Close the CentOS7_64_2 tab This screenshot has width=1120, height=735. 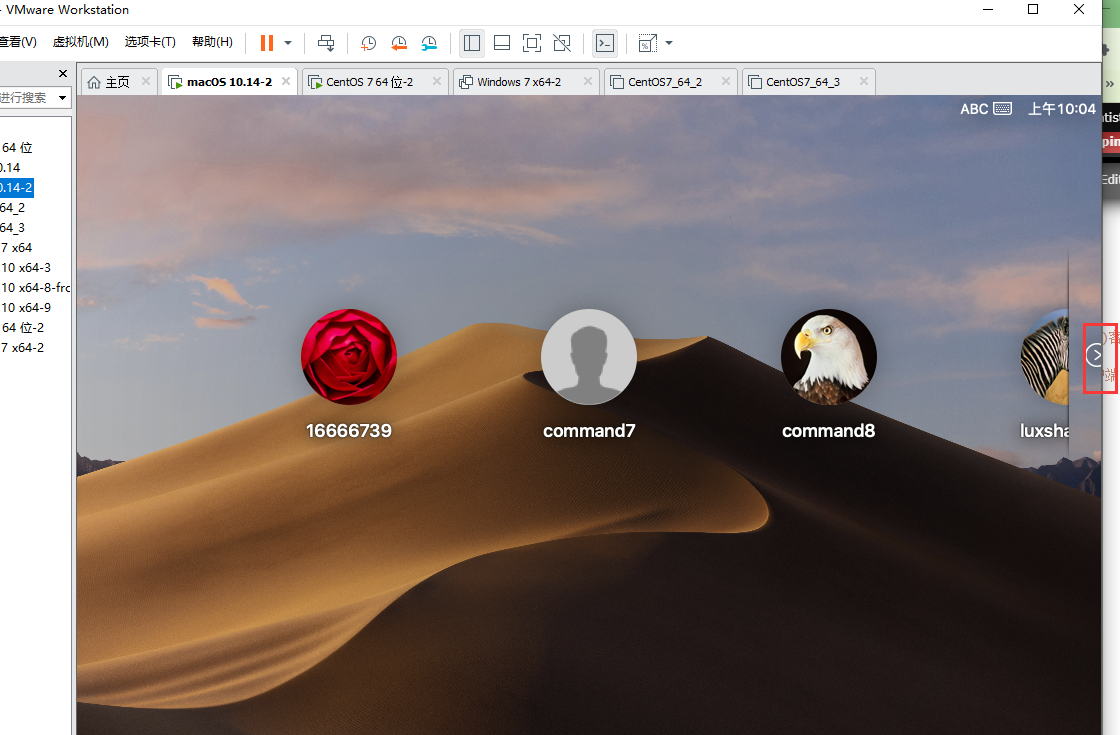pos(726,81)
